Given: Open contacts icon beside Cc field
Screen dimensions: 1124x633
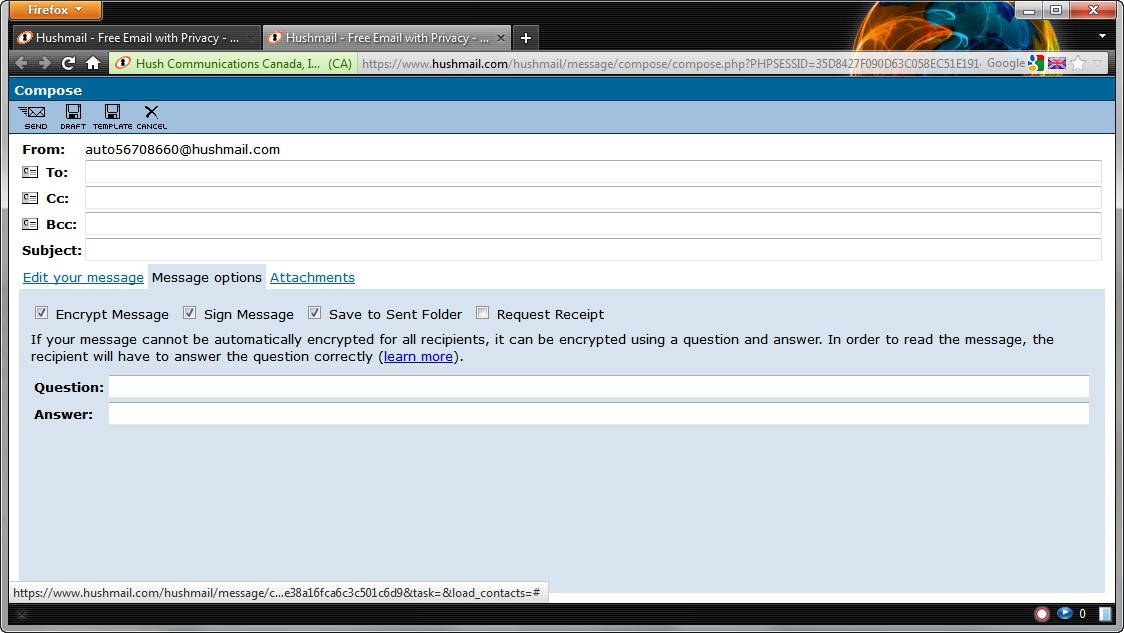Looking at the screenshot, I should pyautogui.click(x=30, y=198).
